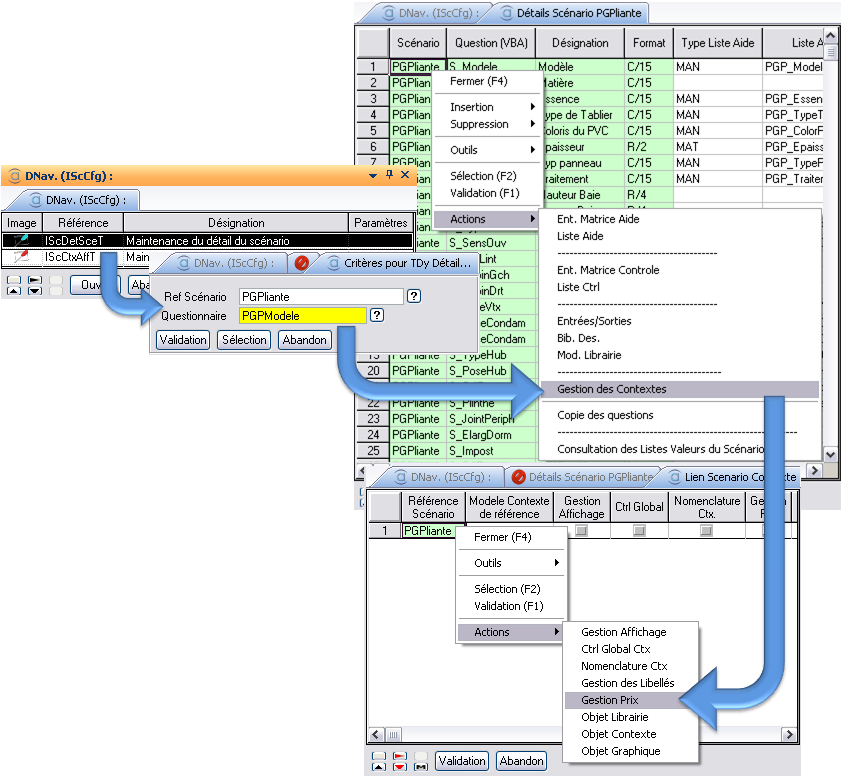Screen dimensions: 842x777
Task: Click the yellow Questionnaire input field
Action: tap(302, 315)
